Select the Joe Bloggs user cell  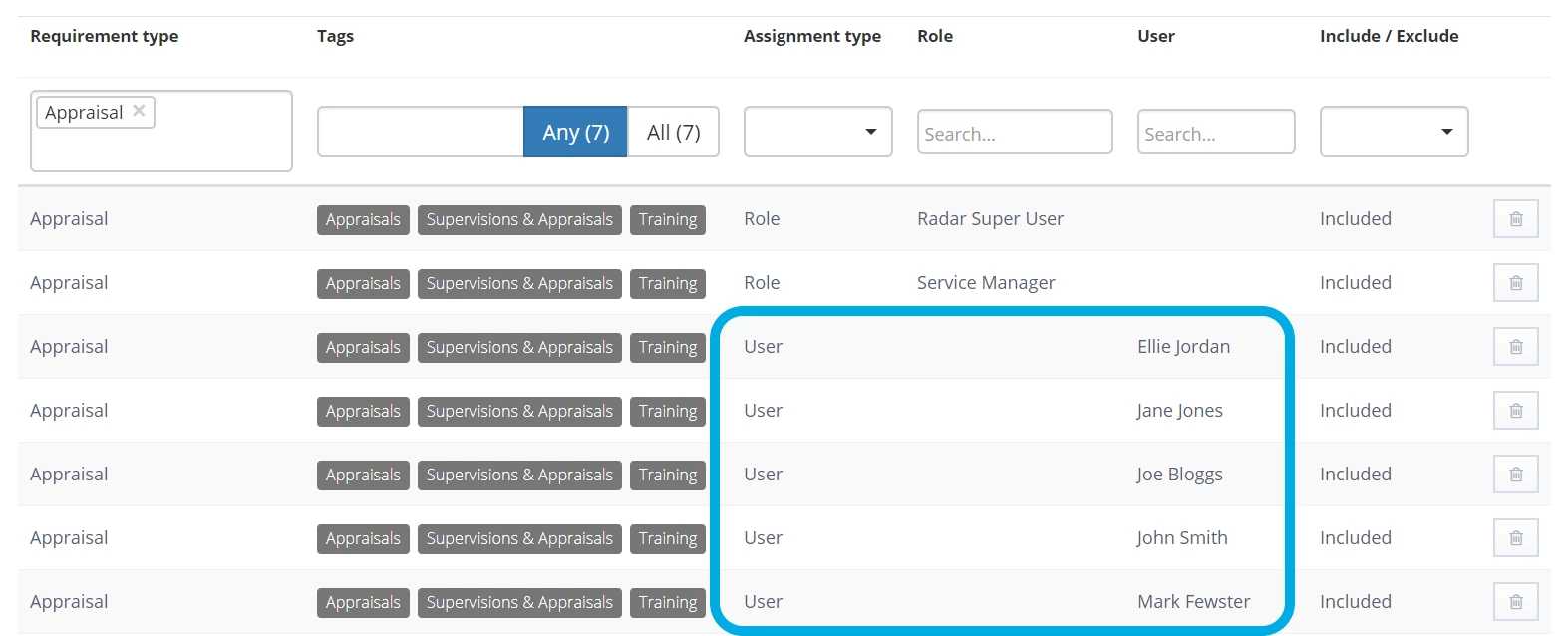(1180, 475)
